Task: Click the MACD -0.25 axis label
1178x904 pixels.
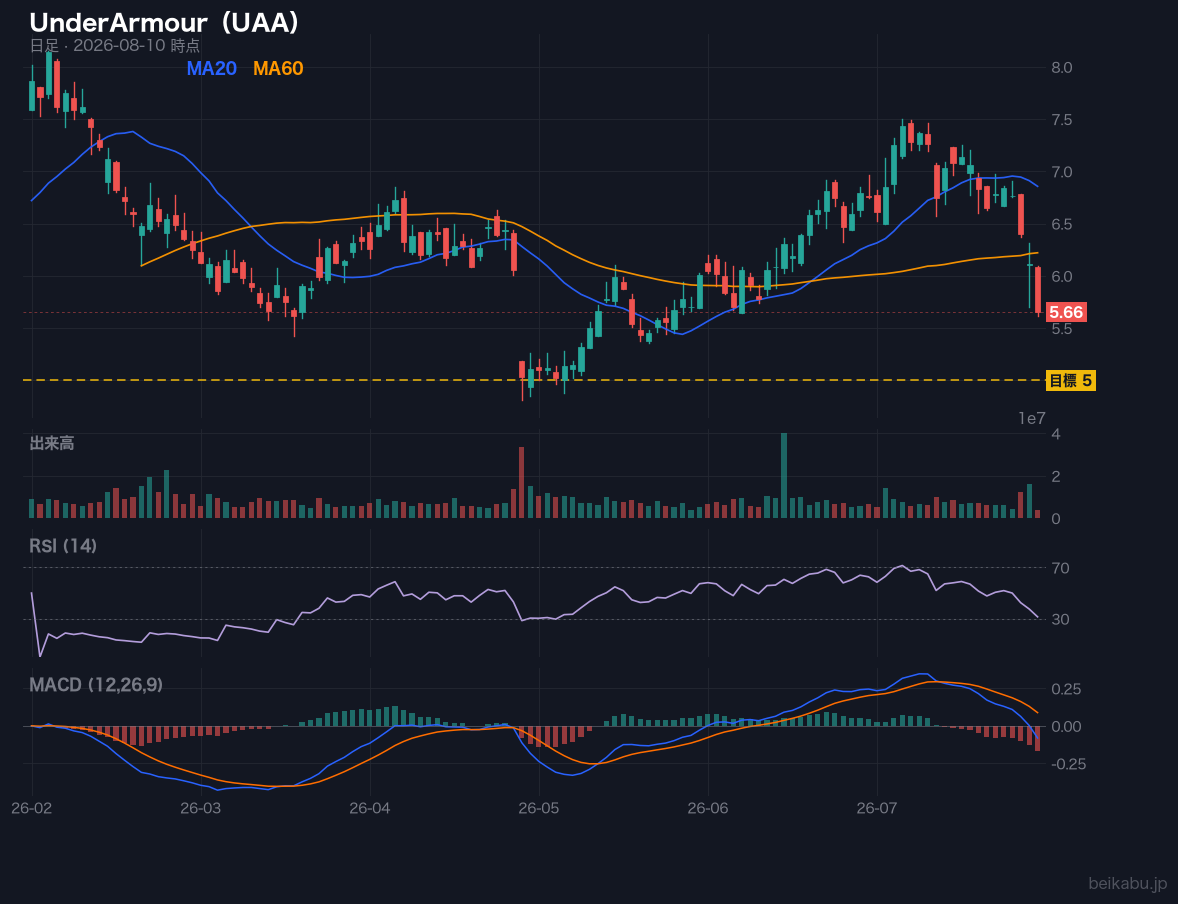Action: click(1068, 764)
